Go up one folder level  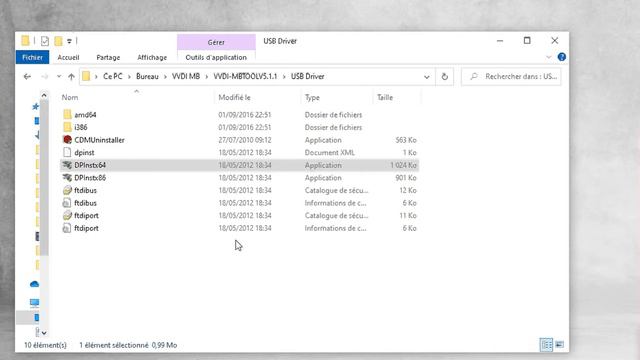coord(71,77)
